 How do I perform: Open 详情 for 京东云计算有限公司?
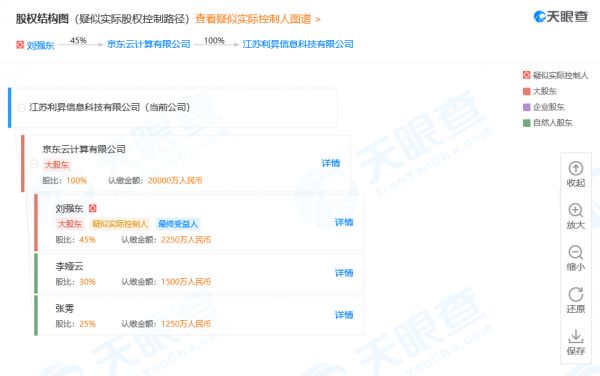[331, 163]
